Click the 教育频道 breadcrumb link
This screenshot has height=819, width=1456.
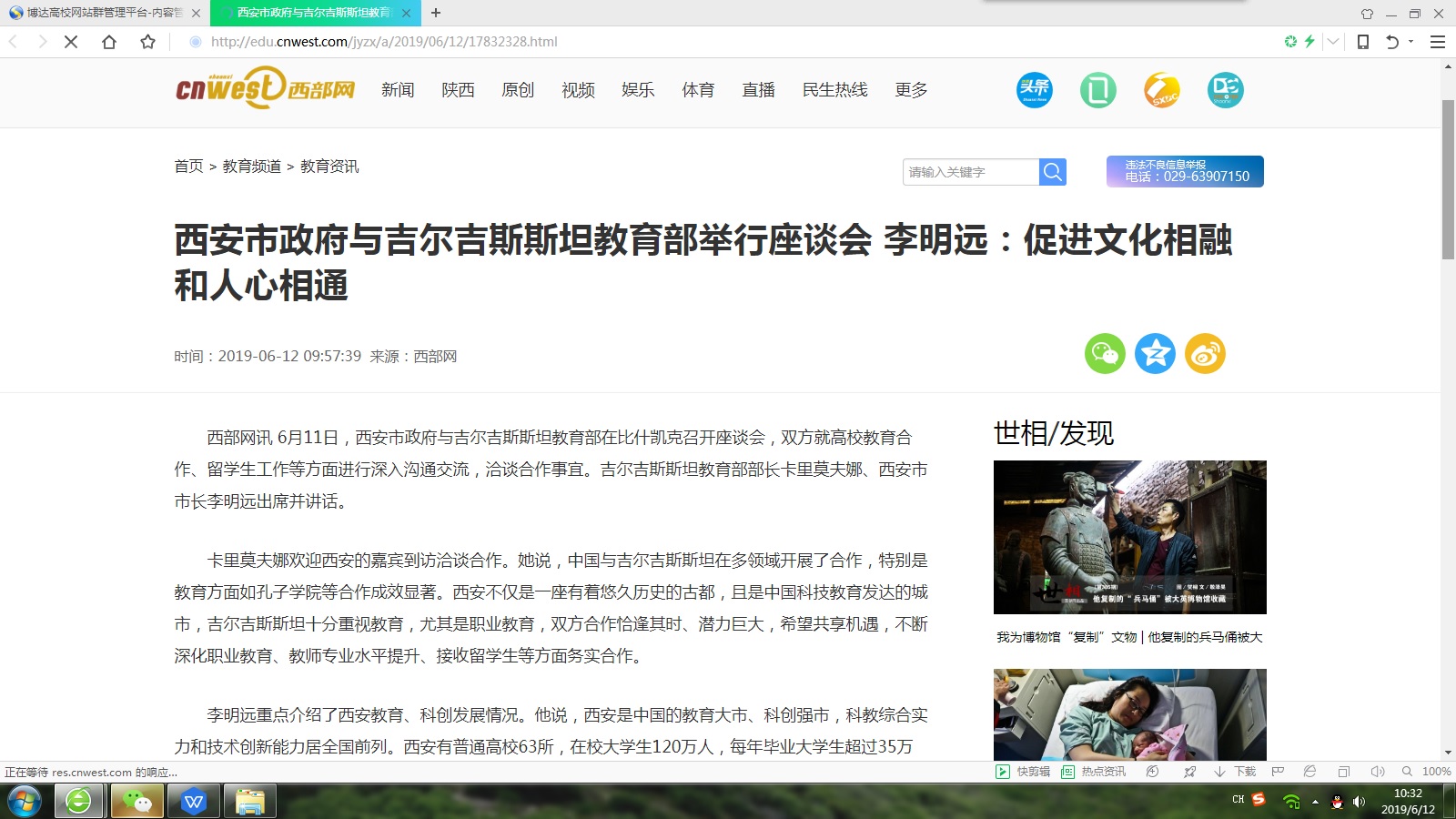252,167
